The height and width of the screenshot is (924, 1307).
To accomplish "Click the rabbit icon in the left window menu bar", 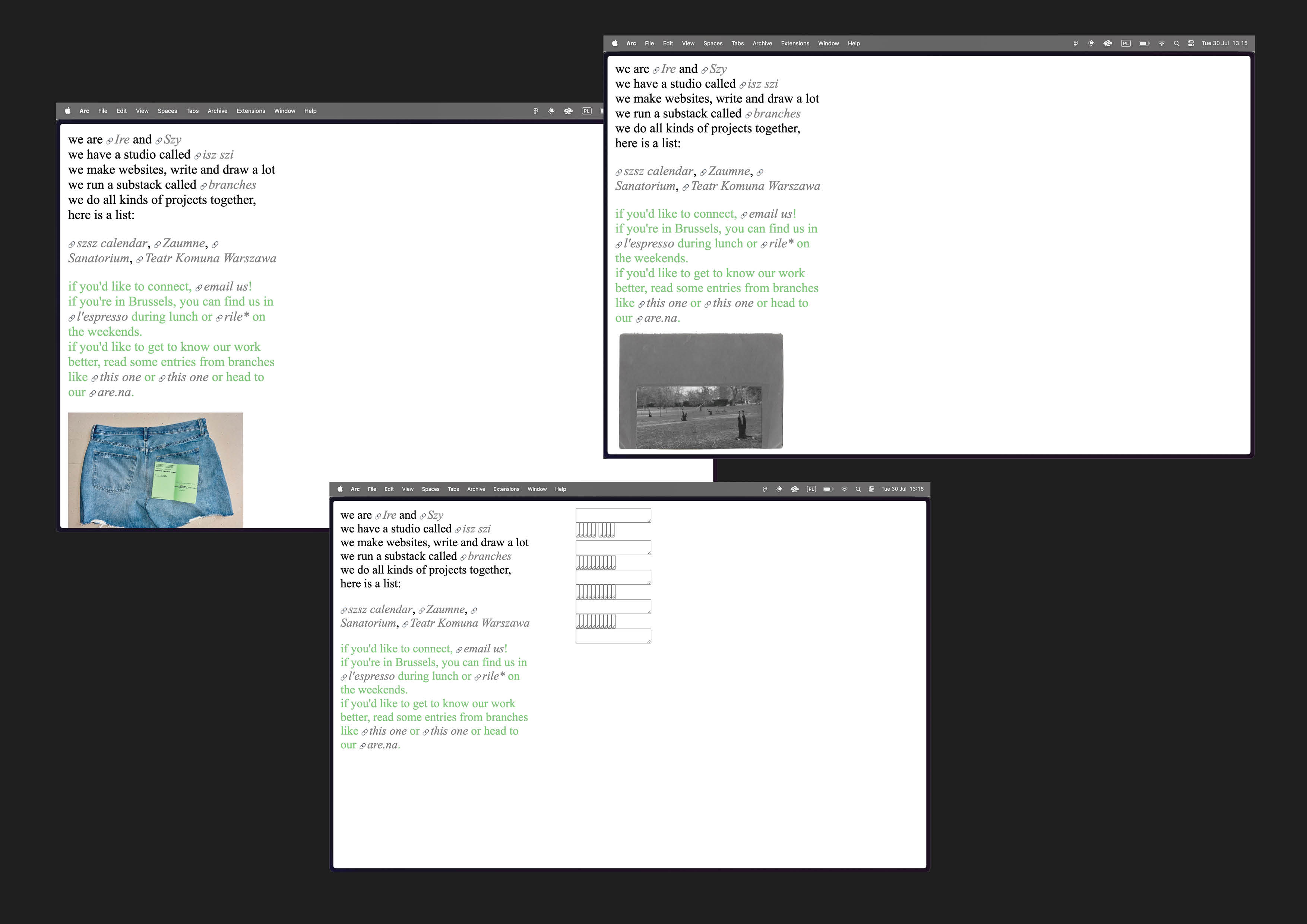I will click(x=568, y=111).
